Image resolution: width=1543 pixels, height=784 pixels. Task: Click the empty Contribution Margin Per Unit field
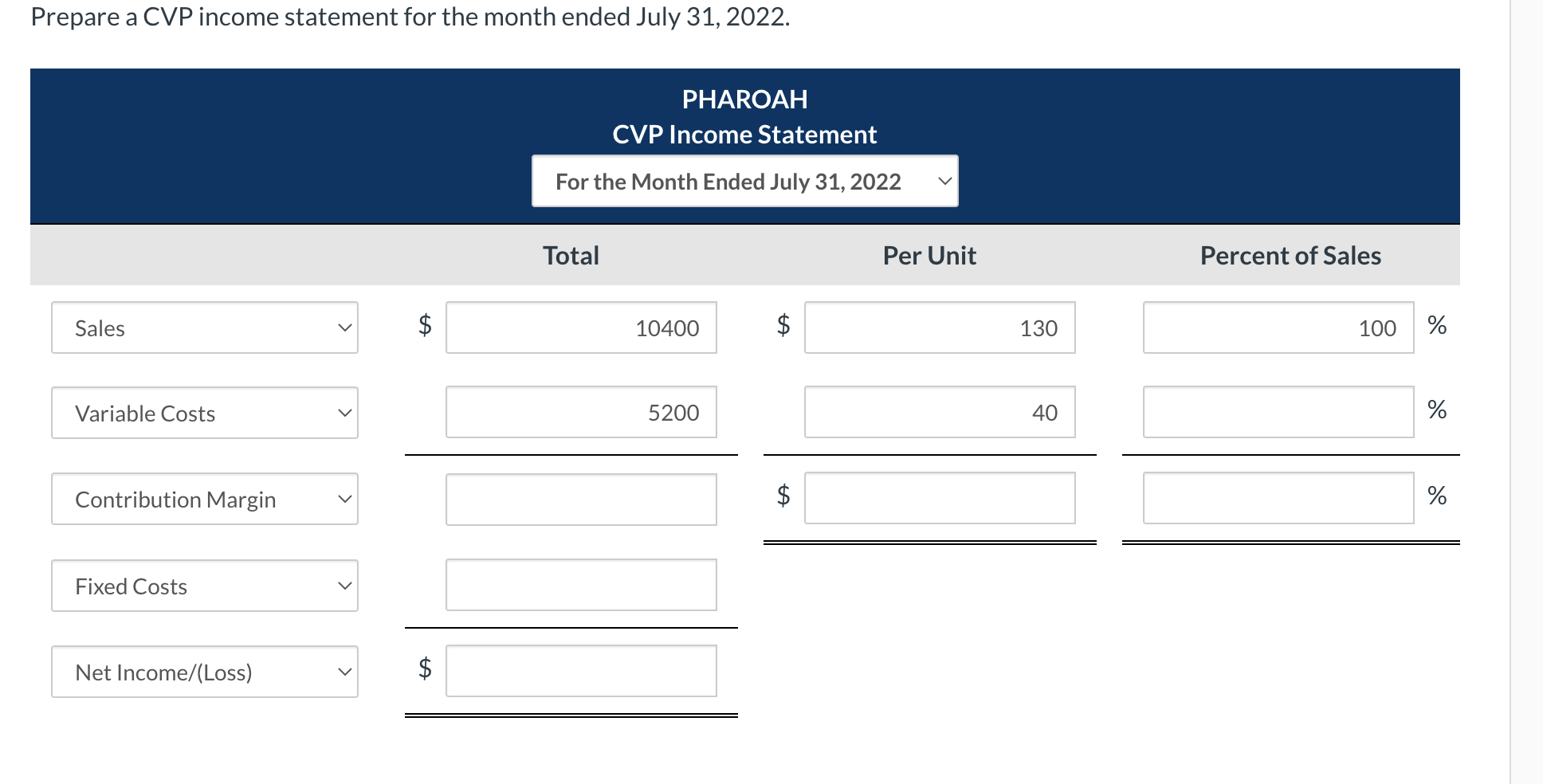[940, 498]
